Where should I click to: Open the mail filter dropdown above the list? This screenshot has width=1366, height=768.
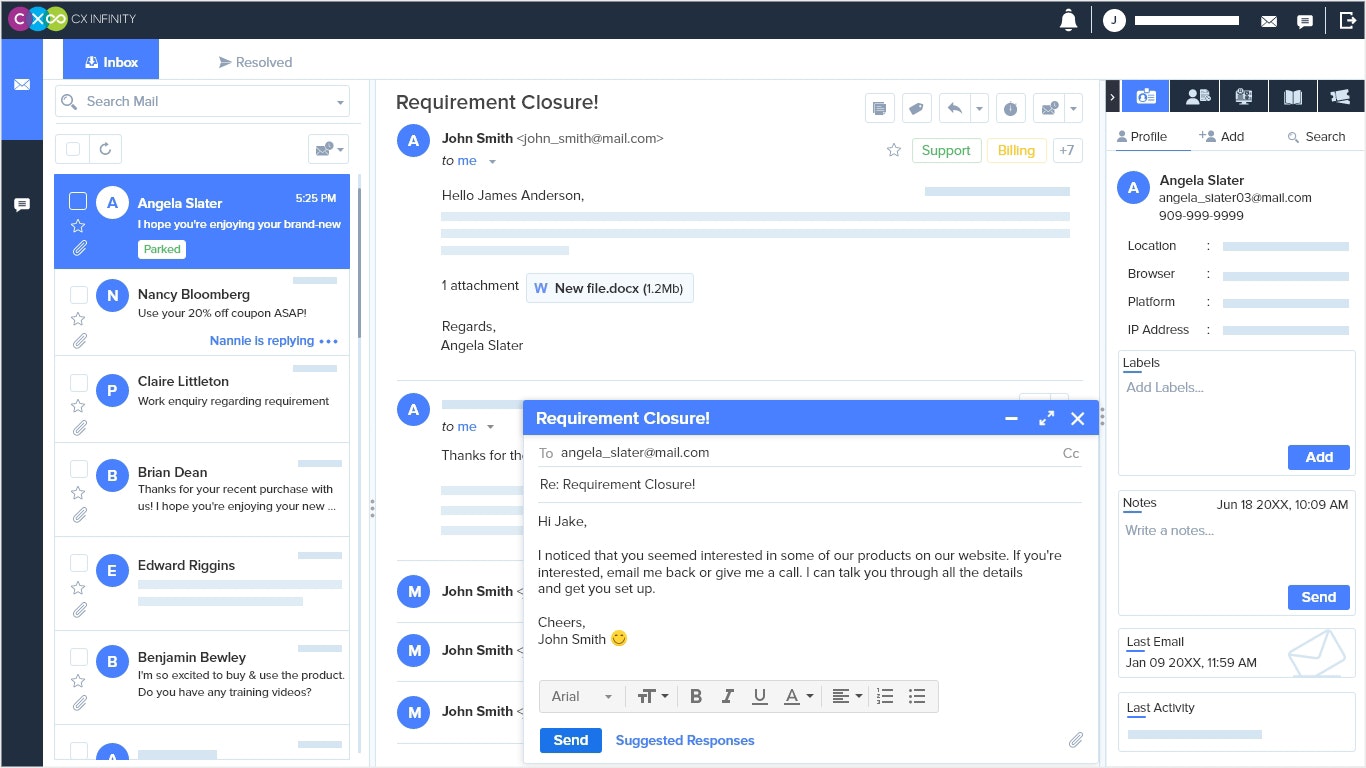(329, 149)
